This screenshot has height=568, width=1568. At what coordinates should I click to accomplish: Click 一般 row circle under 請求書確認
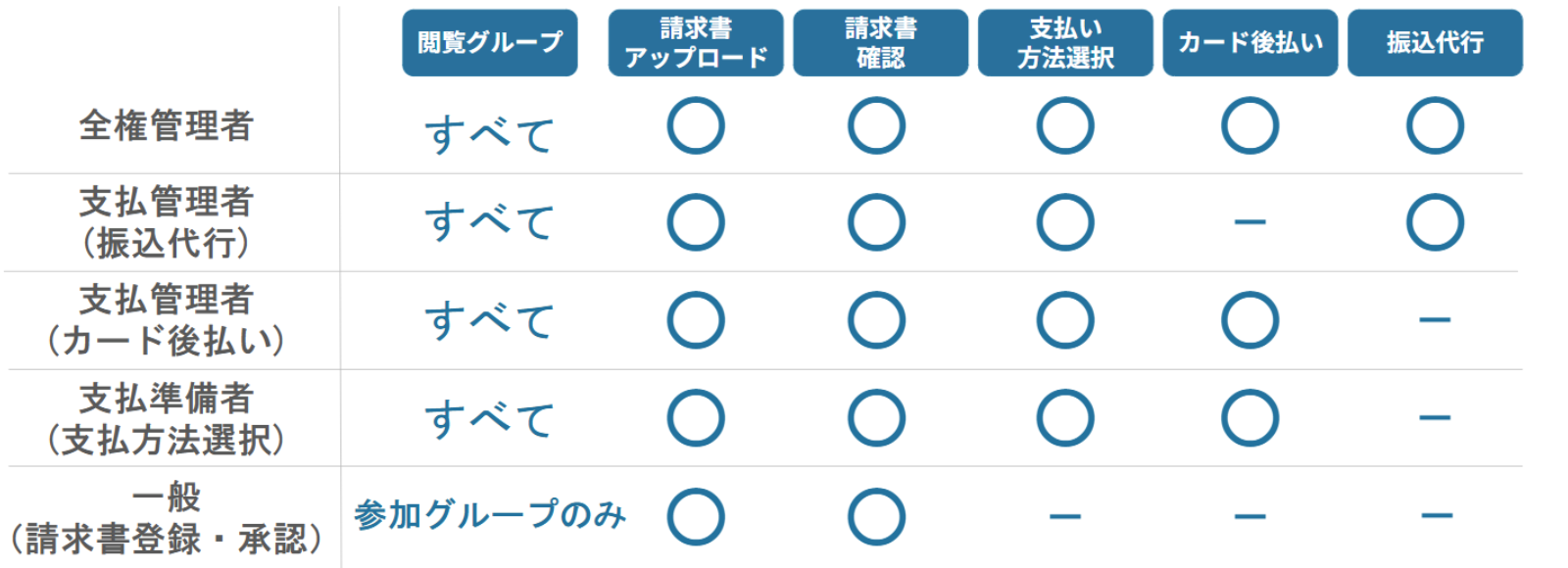click(876, 516)
